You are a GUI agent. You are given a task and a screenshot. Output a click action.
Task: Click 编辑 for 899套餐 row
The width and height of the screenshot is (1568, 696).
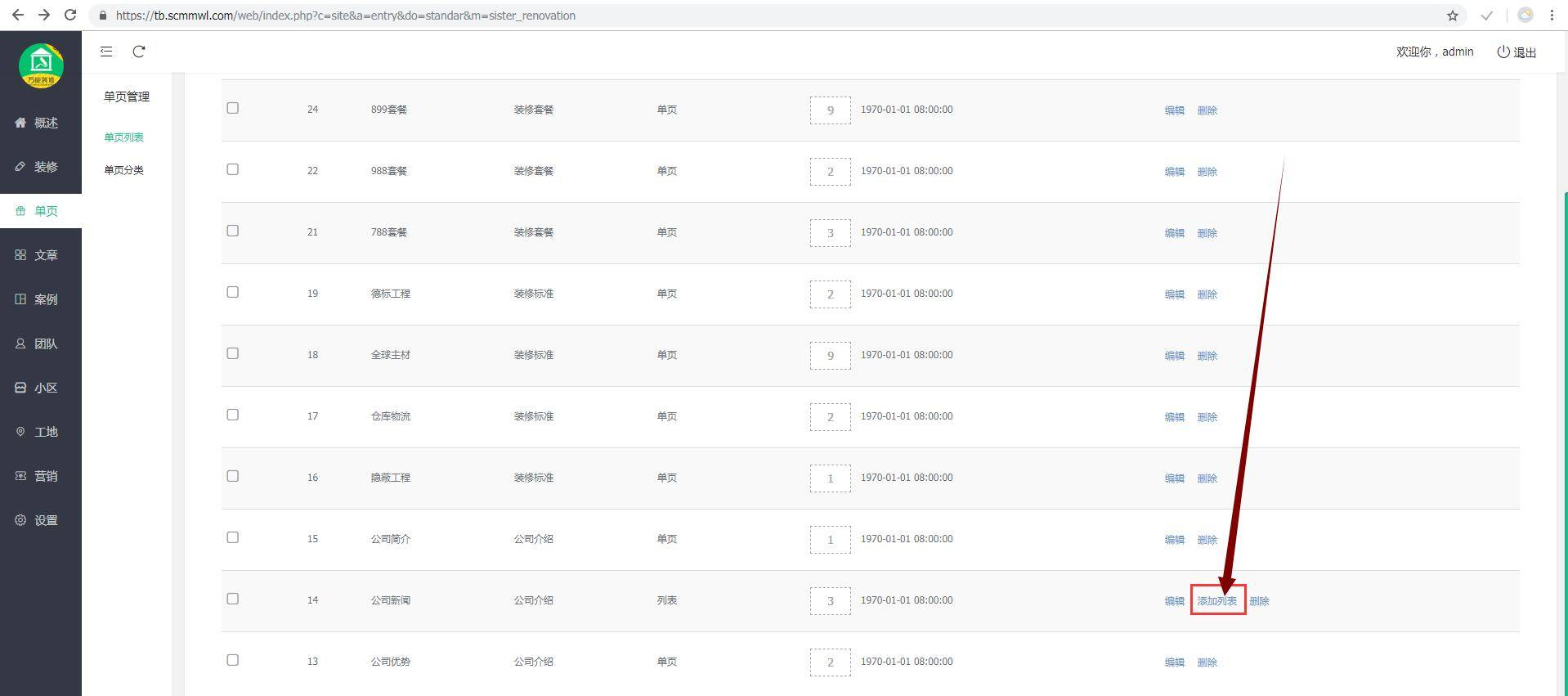pyautogui.click(x=1175, y=110)
